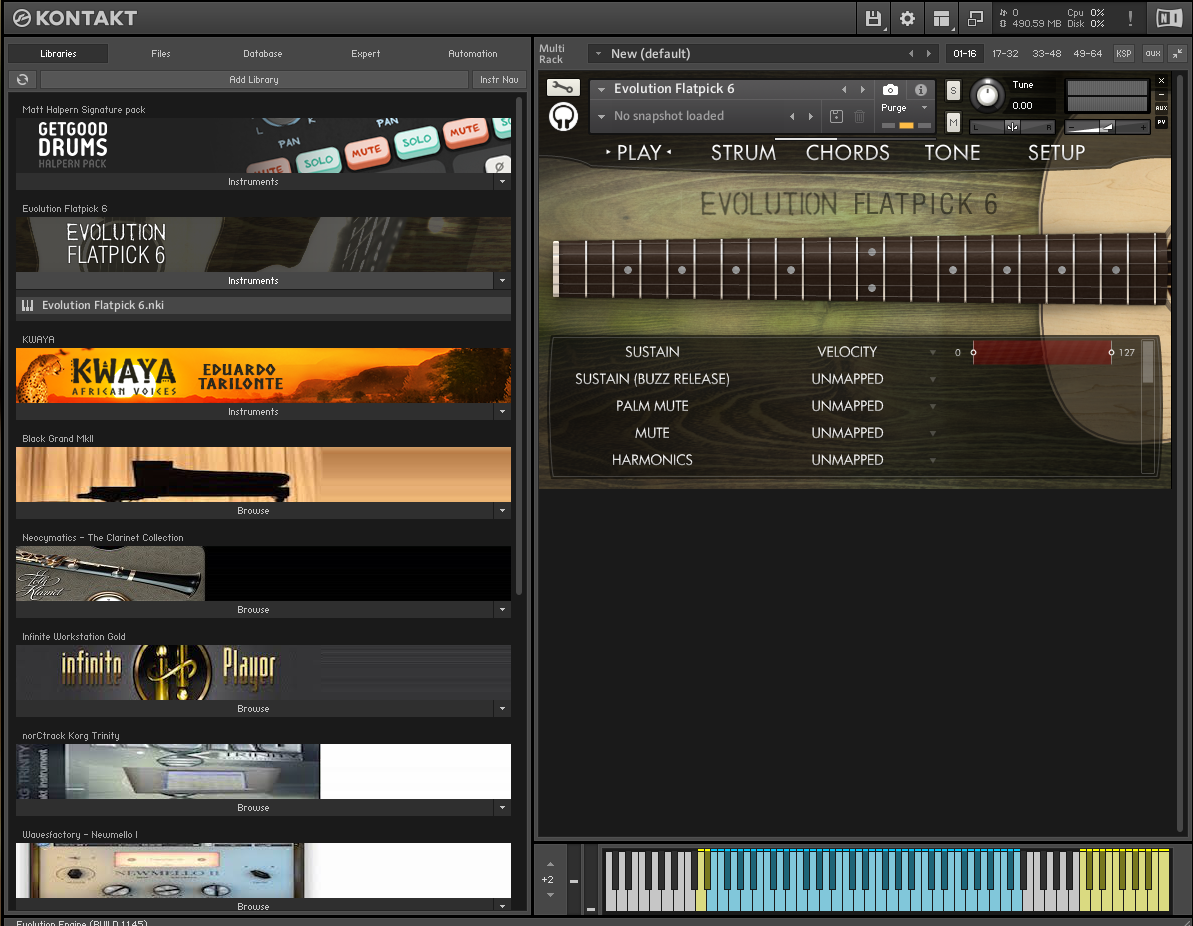
Task: Click Browse under Infinite Workstation Gold
Action: (254, 708)
